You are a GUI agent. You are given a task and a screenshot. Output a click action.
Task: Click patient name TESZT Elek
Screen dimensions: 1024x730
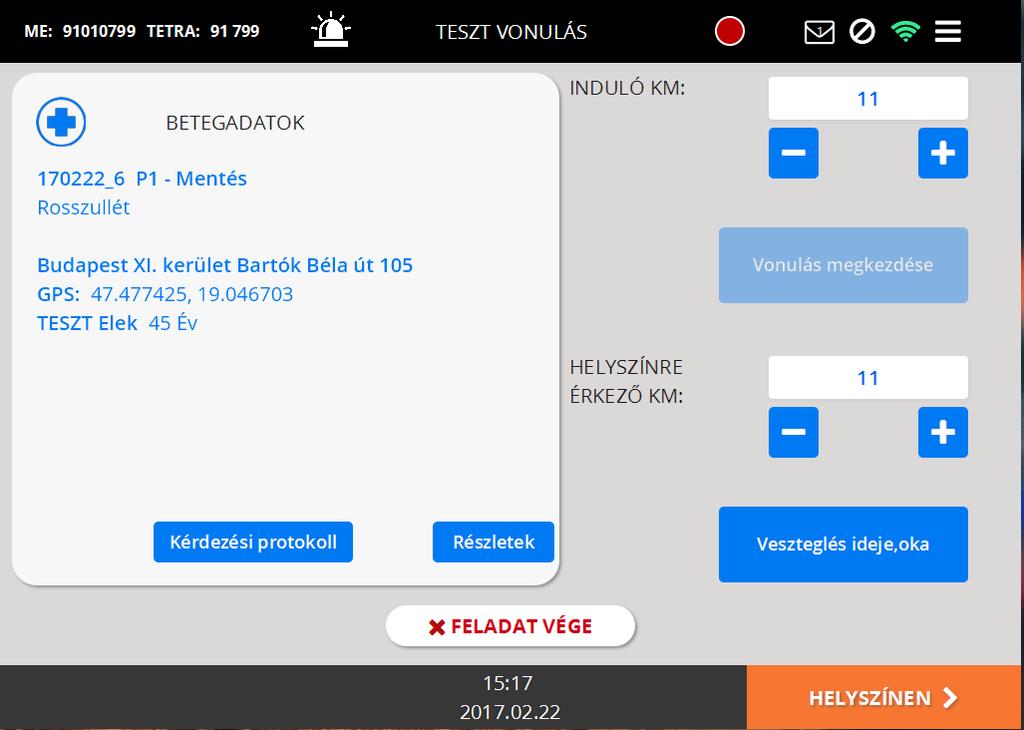click(x=88, y=323)
